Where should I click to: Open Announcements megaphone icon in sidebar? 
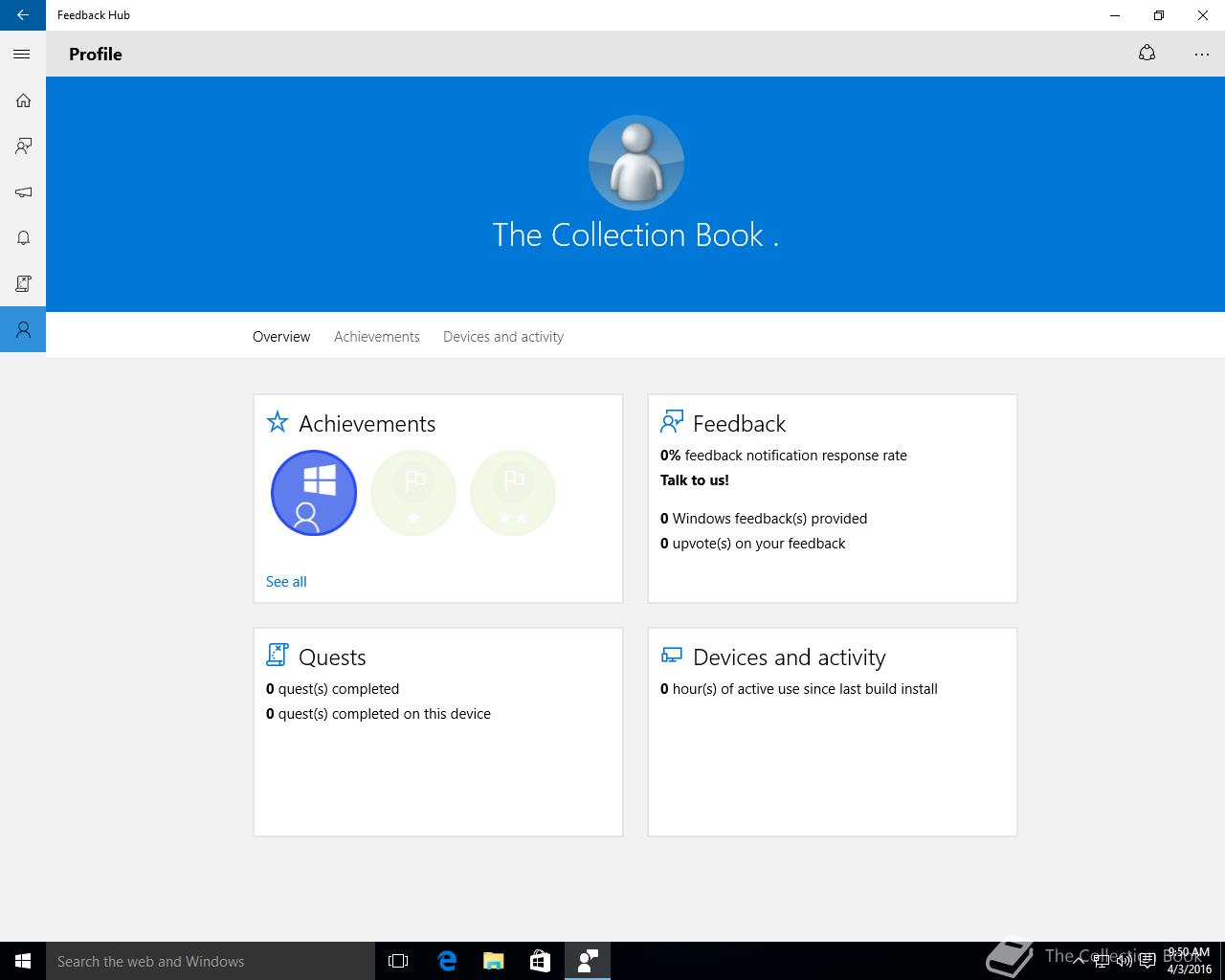click(x=23, y=192)
